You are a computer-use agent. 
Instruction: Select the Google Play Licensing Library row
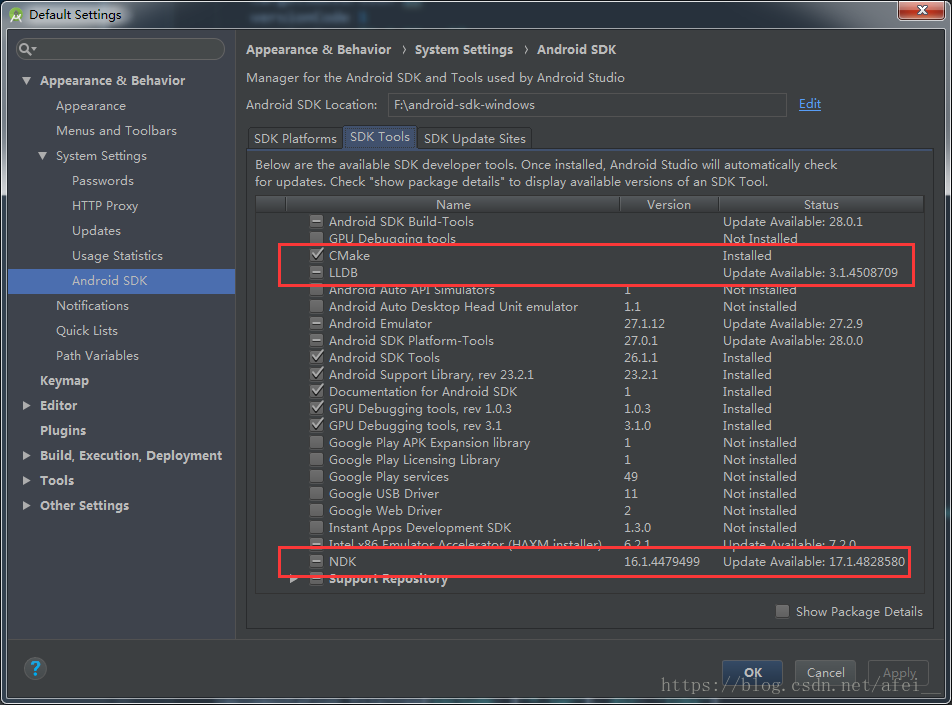pos(590,460)
